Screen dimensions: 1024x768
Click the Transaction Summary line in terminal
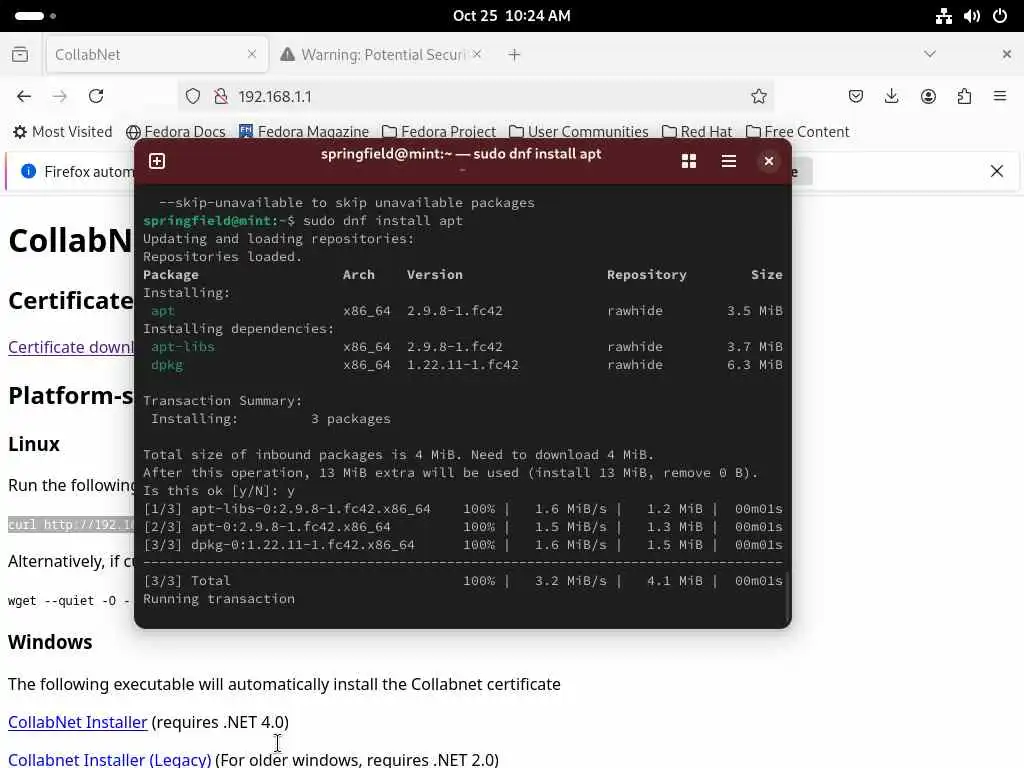223,401
